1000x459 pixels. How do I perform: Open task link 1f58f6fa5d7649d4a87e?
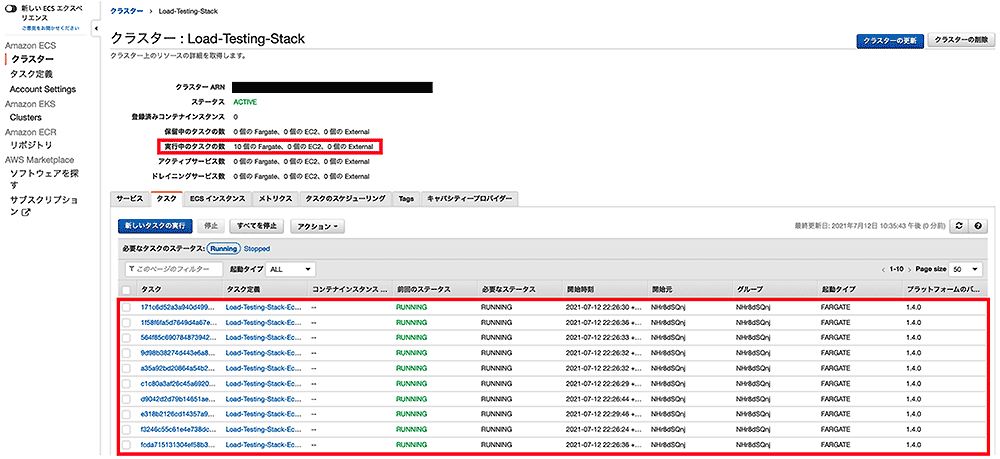(x=179, y=323)
